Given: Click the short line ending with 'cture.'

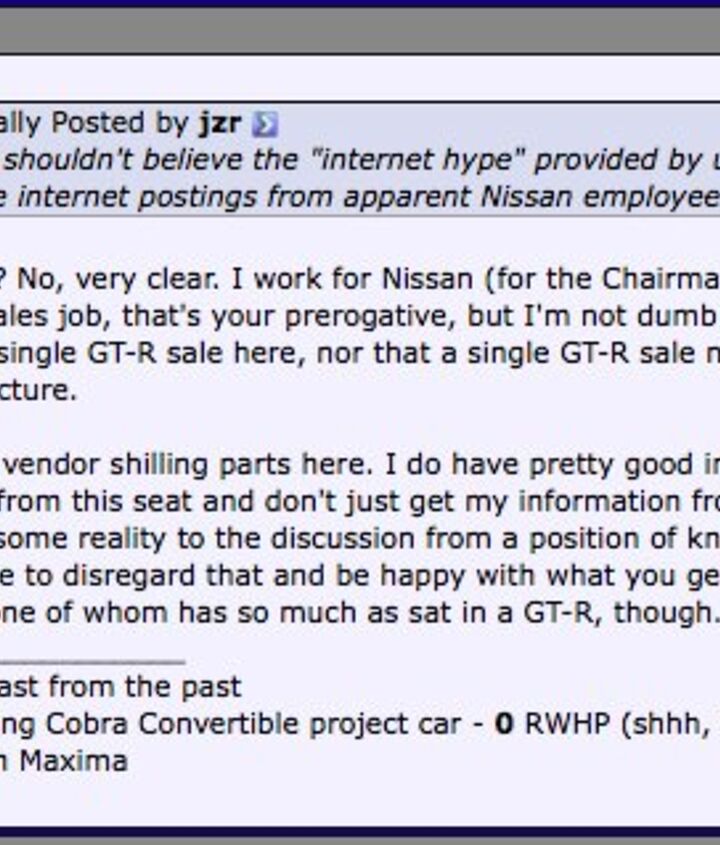Looking at the screenshot, I should tap(38, 389).
